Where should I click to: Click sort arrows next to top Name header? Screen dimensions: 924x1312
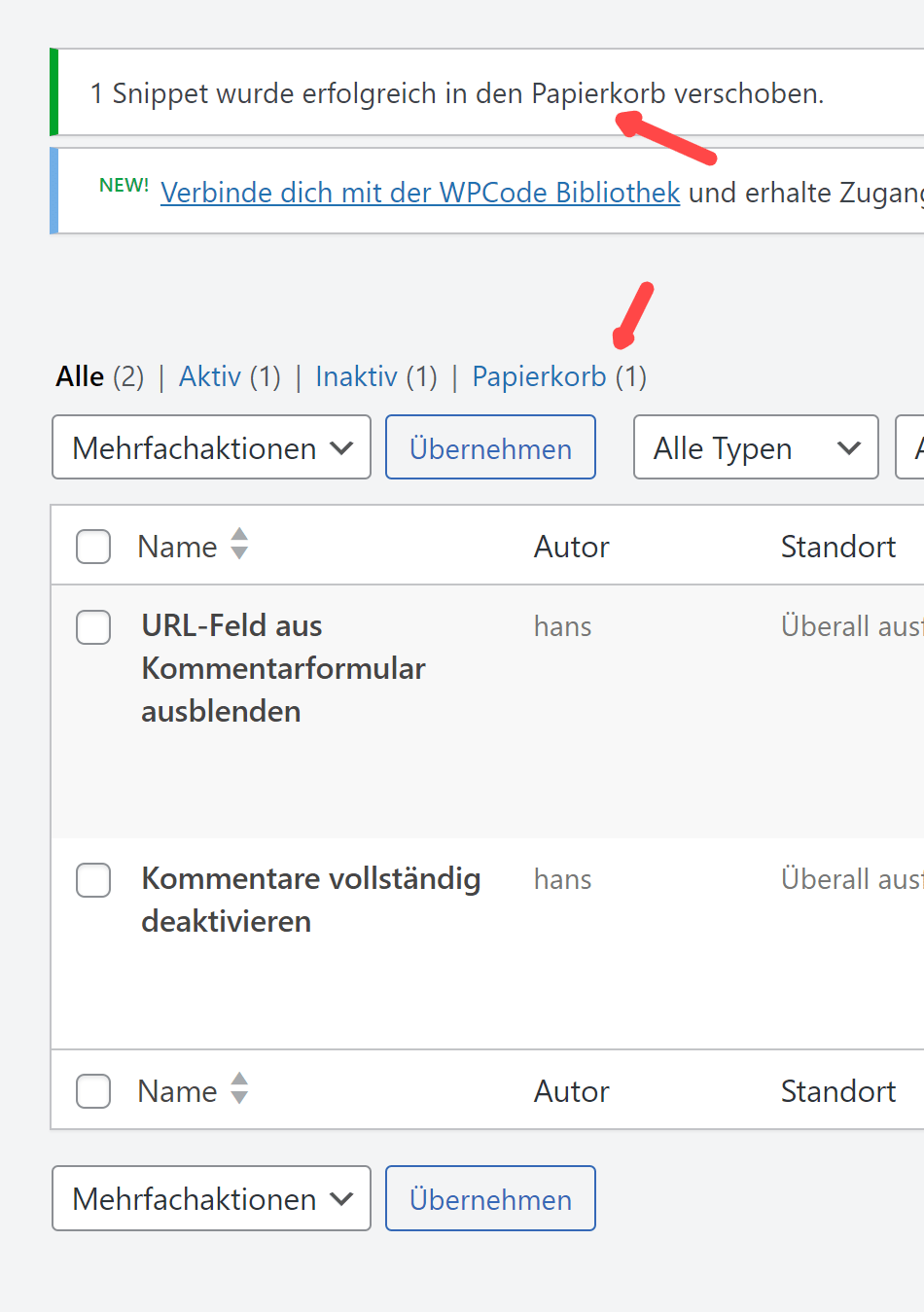tap(239, 544)
